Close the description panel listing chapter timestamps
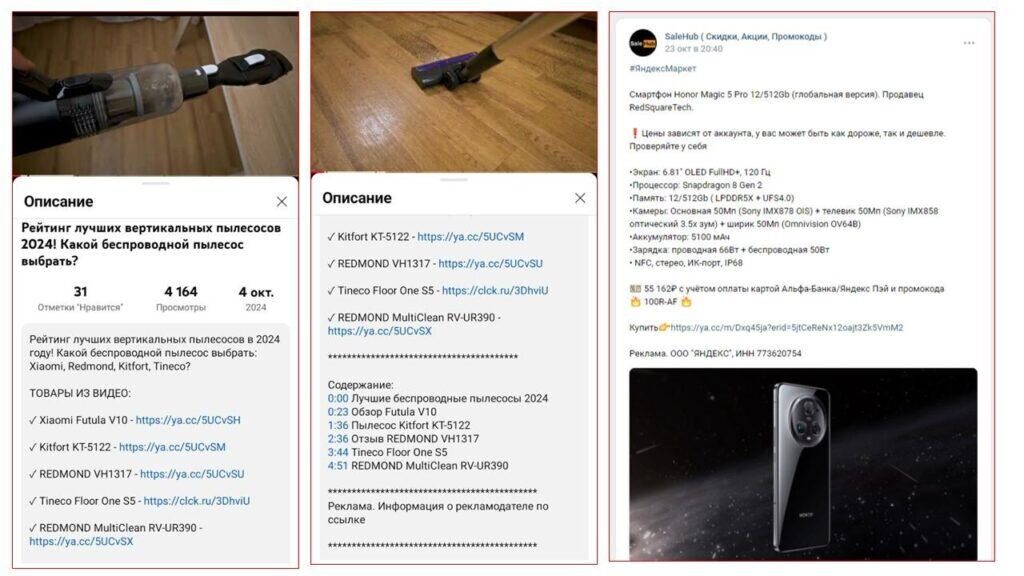 coord(580,198)
